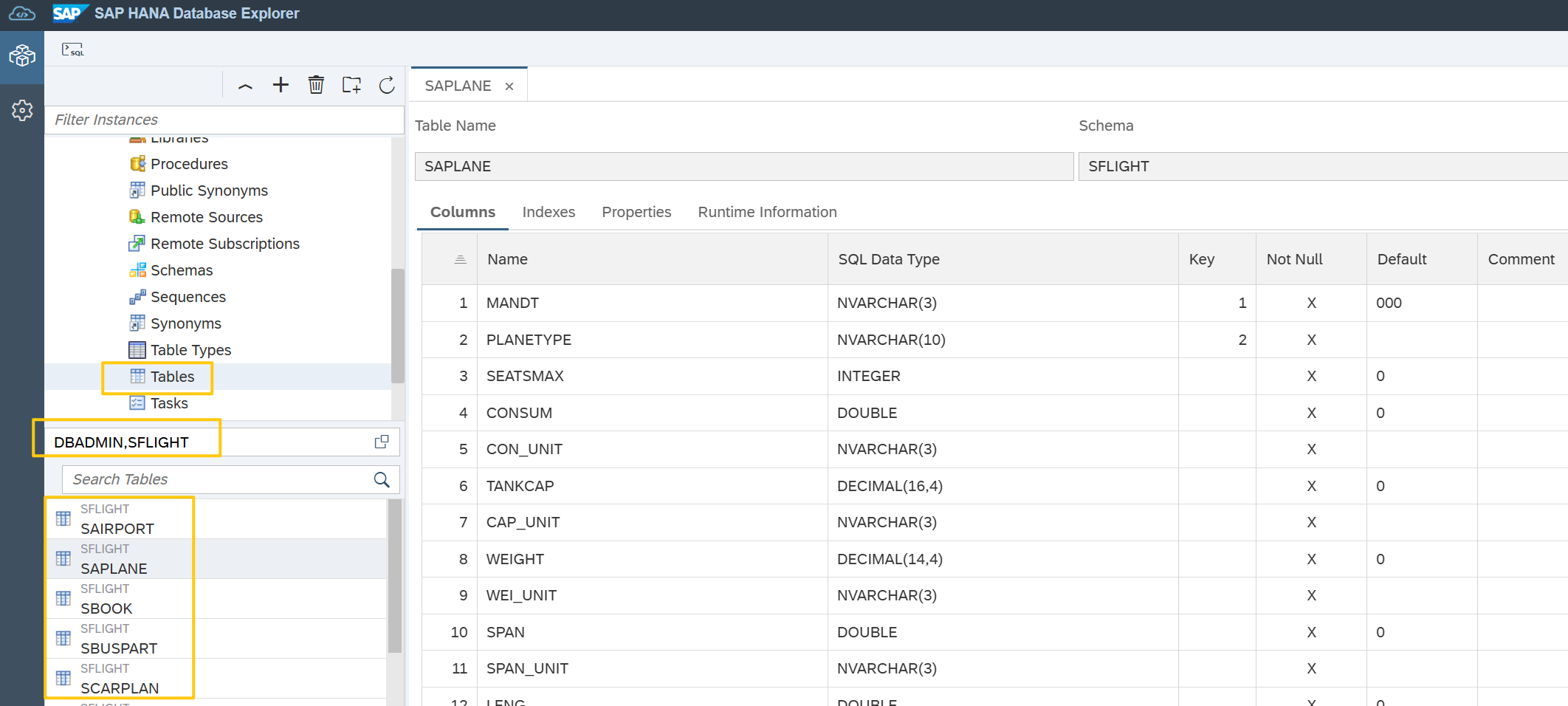
Task: Click the cloud code icon at top left
Action: click(x=22, y=13)
